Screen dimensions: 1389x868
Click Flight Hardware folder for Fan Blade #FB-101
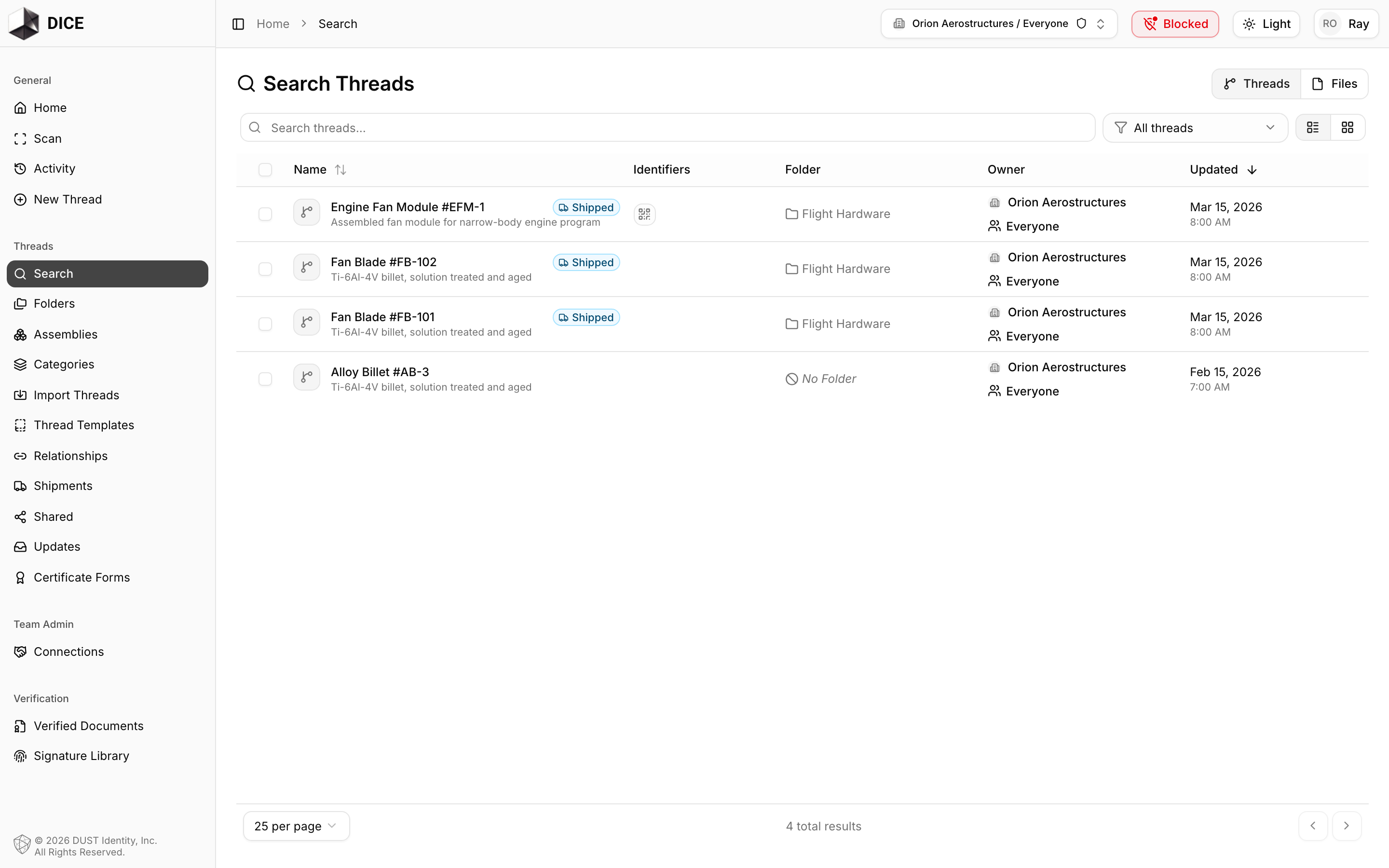pyautogui.click(x=838, y=324)
